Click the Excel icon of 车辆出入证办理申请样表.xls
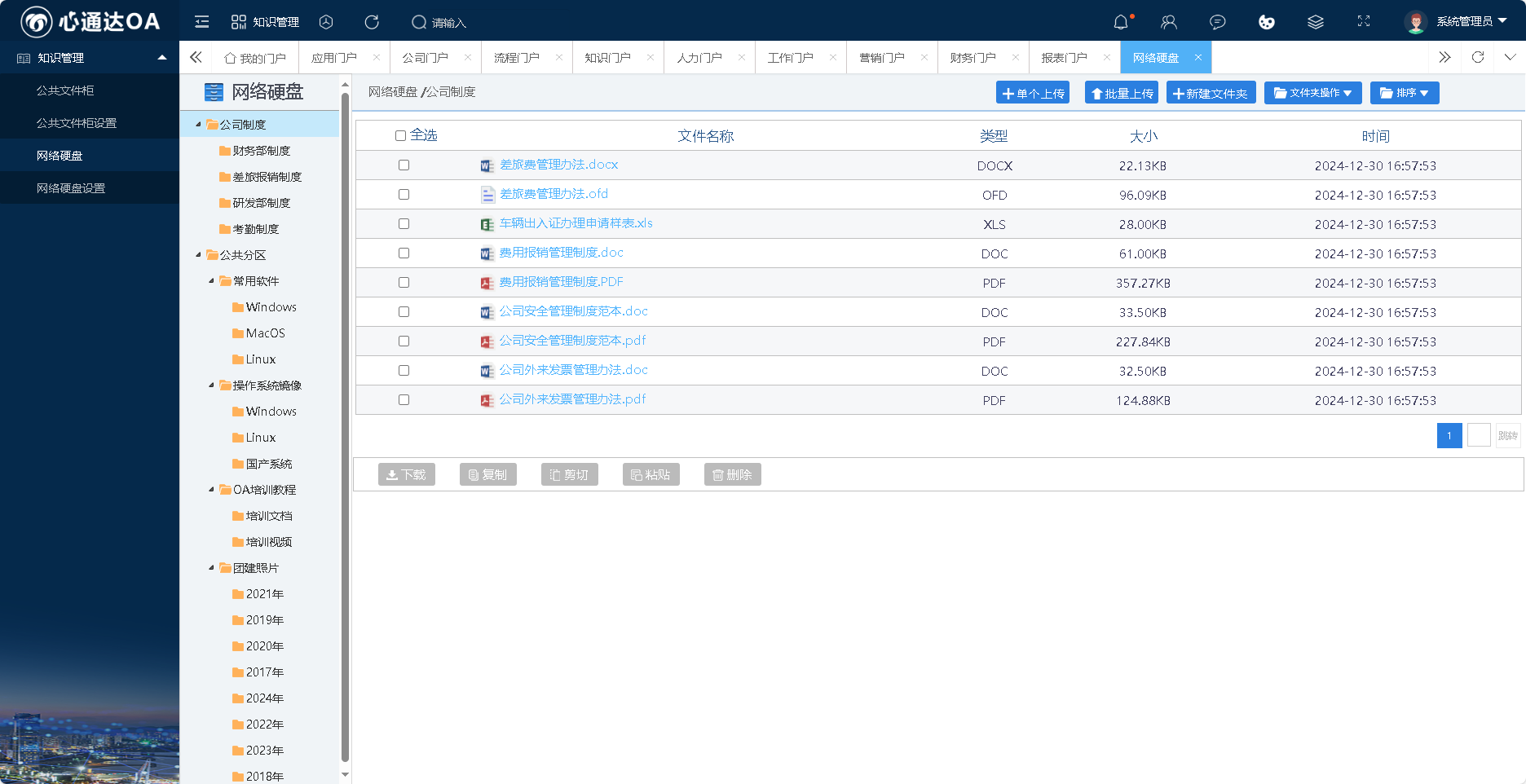The height and width of the screenshot is (784, 1526). (x=487, y=224)
